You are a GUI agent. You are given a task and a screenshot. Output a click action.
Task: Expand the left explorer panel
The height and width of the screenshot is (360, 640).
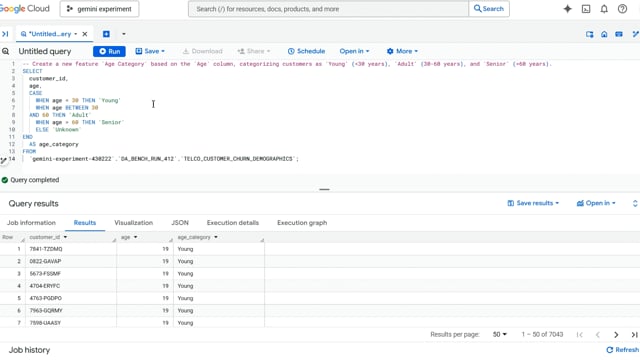[5, 34]
